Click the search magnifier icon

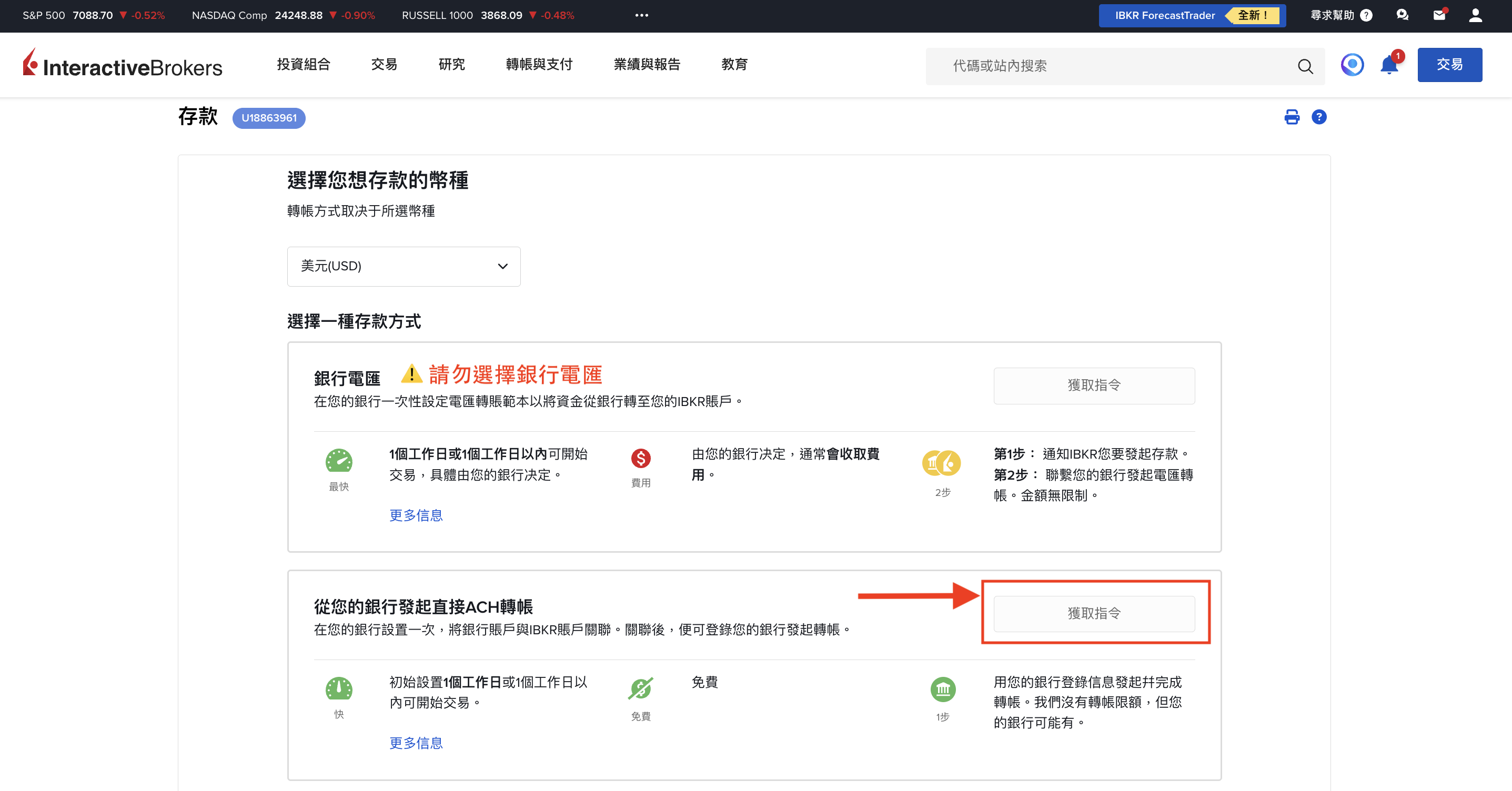(1305, 66)
